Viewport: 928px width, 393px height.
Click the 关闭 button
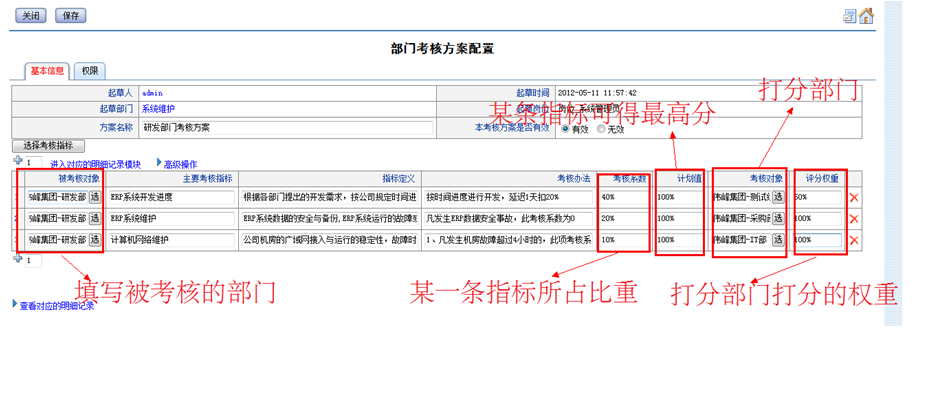coord(30,16)
